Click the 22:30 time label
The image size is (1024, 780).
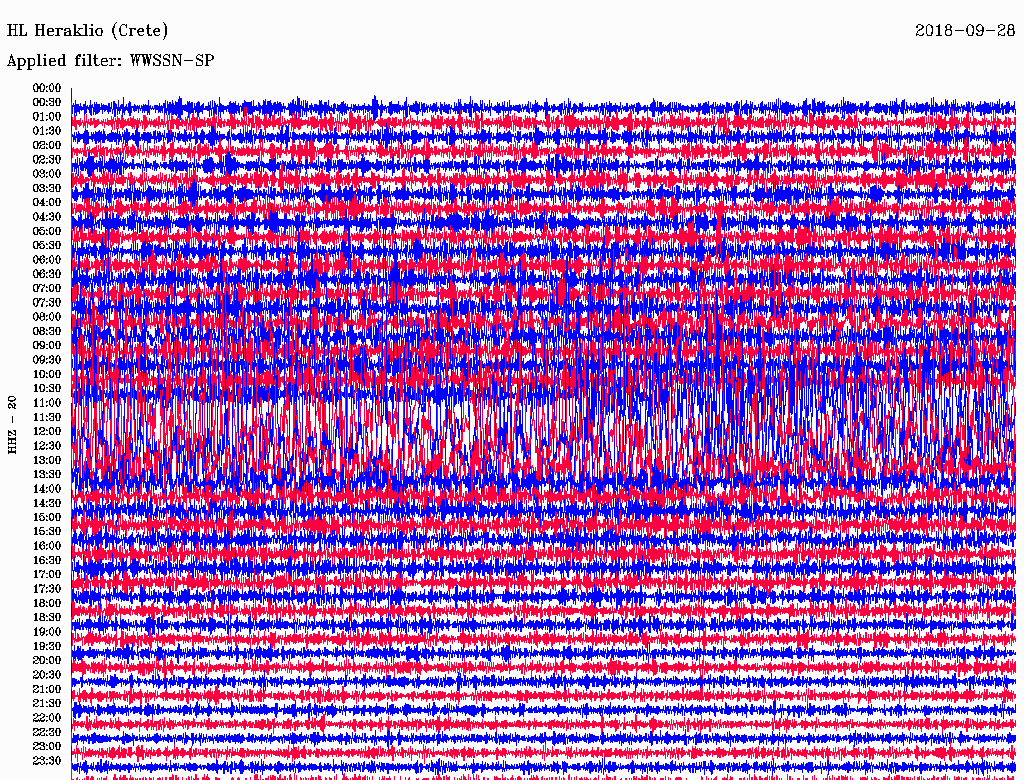pos(47,732)
